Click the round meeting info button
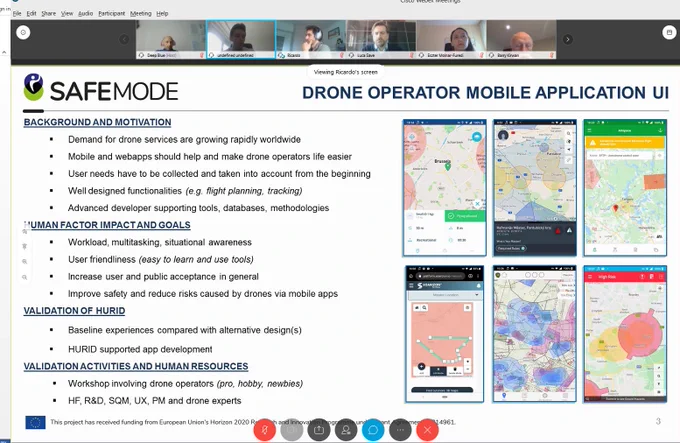680x443 pixels. [x=23, y=32]
